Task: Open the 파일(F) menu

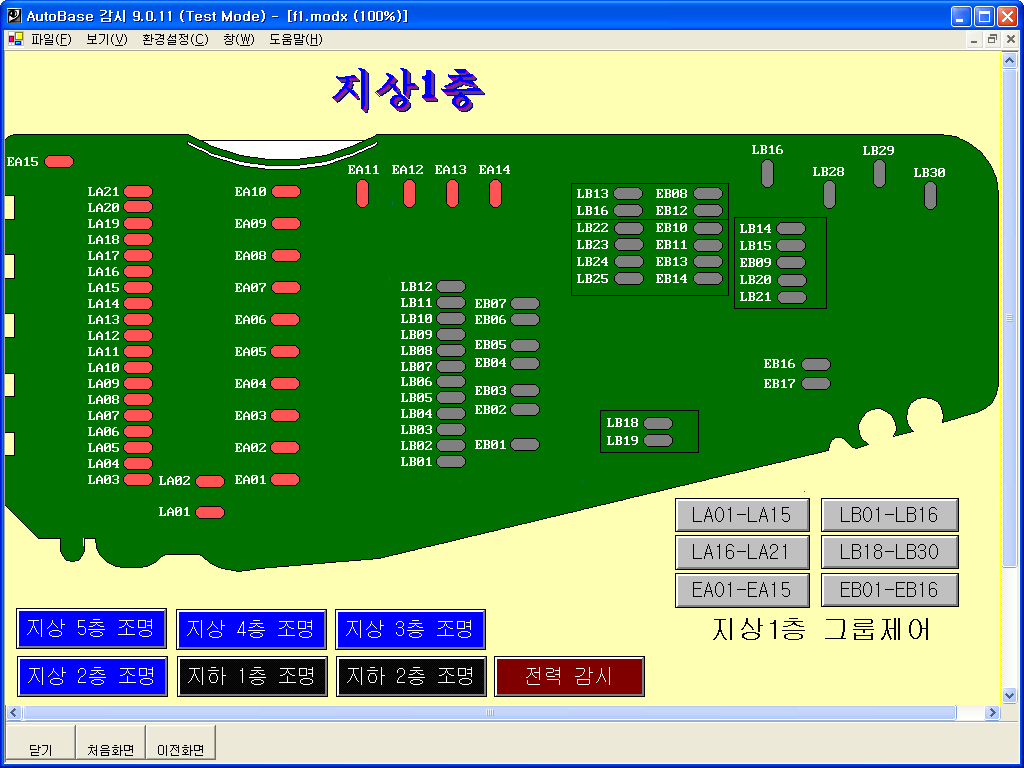Action: (x=51, y=40)
